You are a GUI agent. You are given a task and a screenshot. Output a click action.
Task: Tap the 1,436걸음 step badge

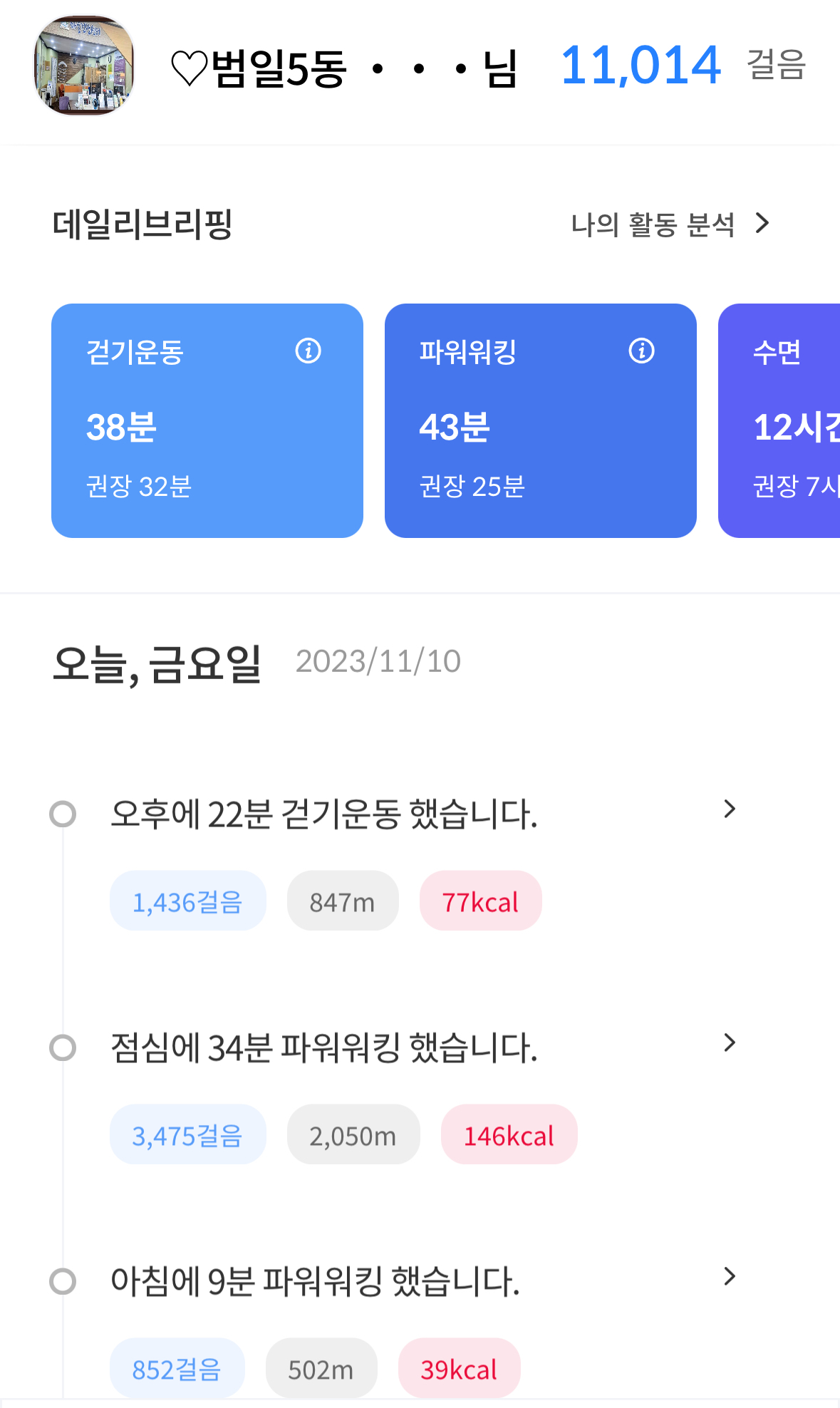click(187, 901)
